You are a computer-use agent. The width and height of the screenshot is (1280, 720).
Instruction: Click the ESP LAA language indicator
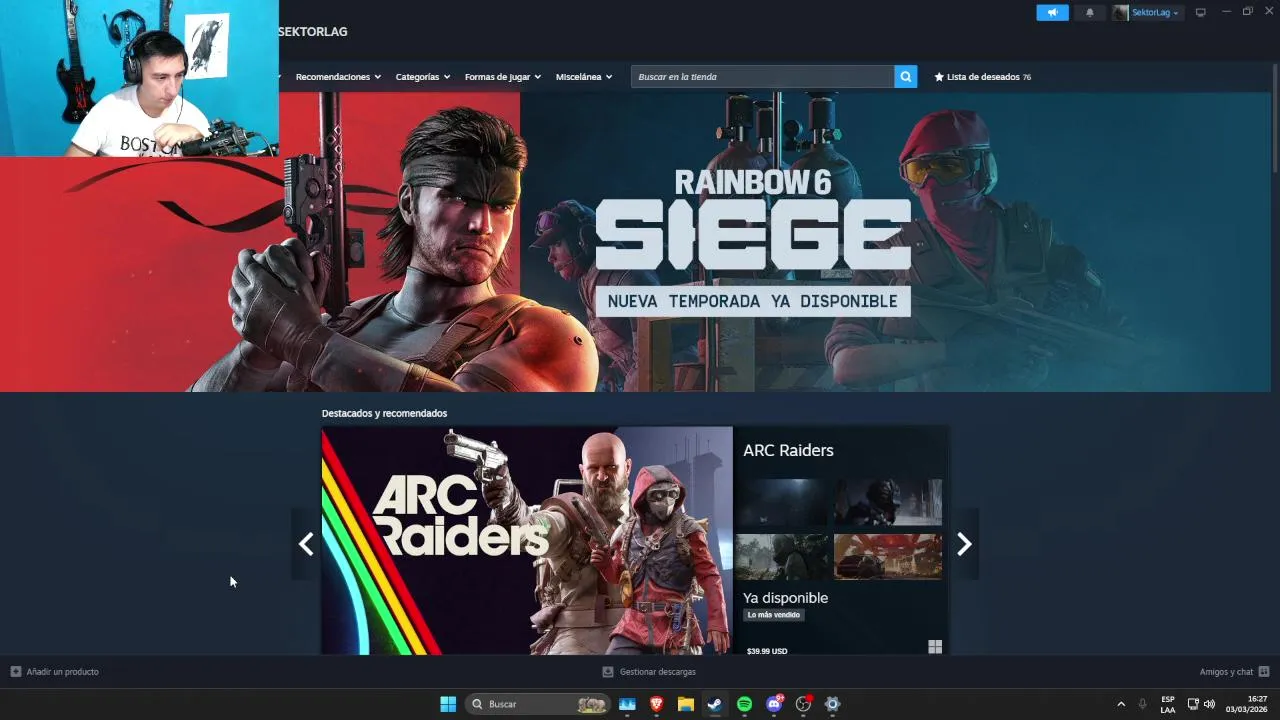1168,704
